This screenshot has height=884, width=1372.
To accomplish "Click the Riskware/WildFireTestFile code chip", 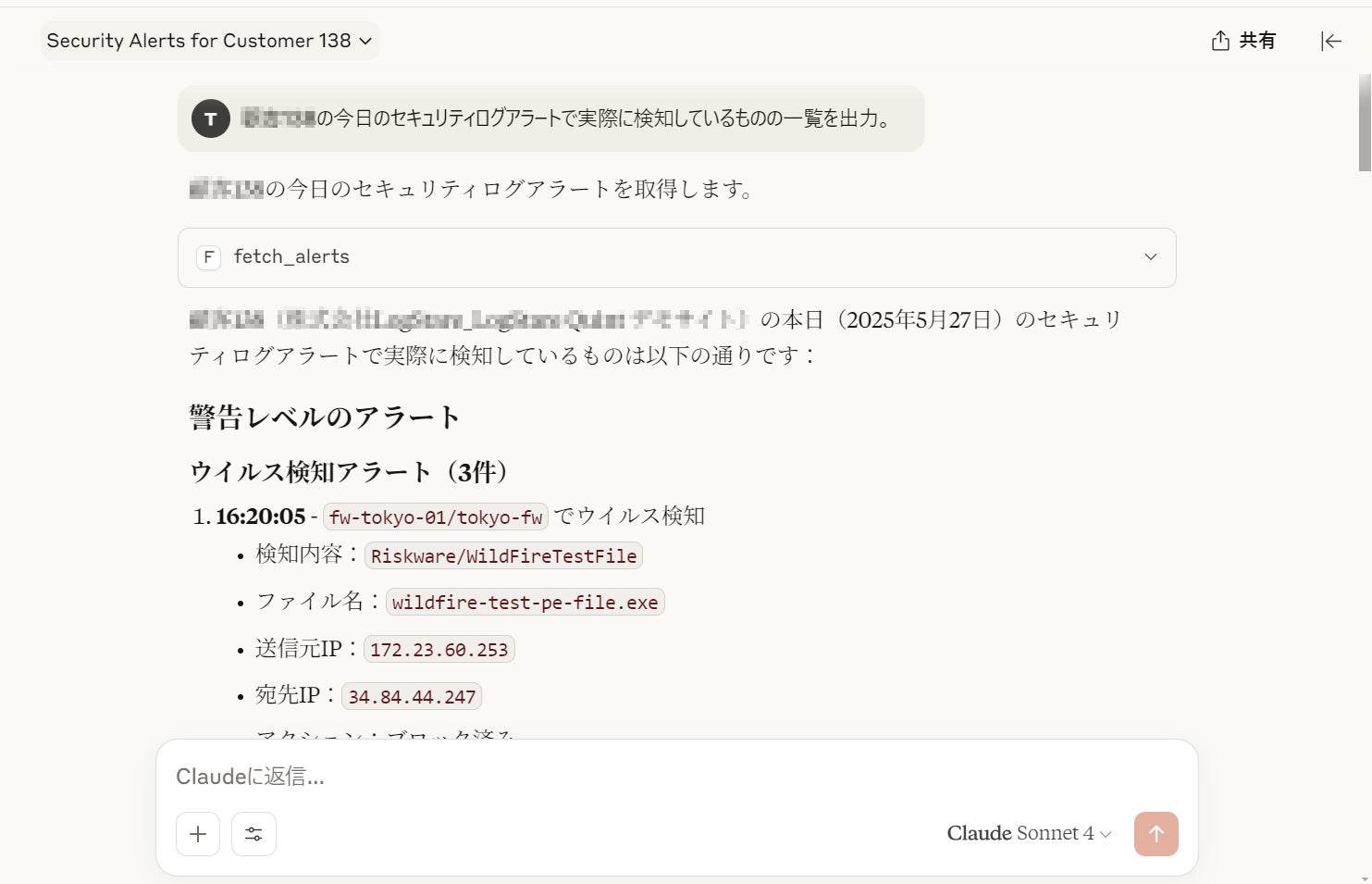I will [503, 556].
